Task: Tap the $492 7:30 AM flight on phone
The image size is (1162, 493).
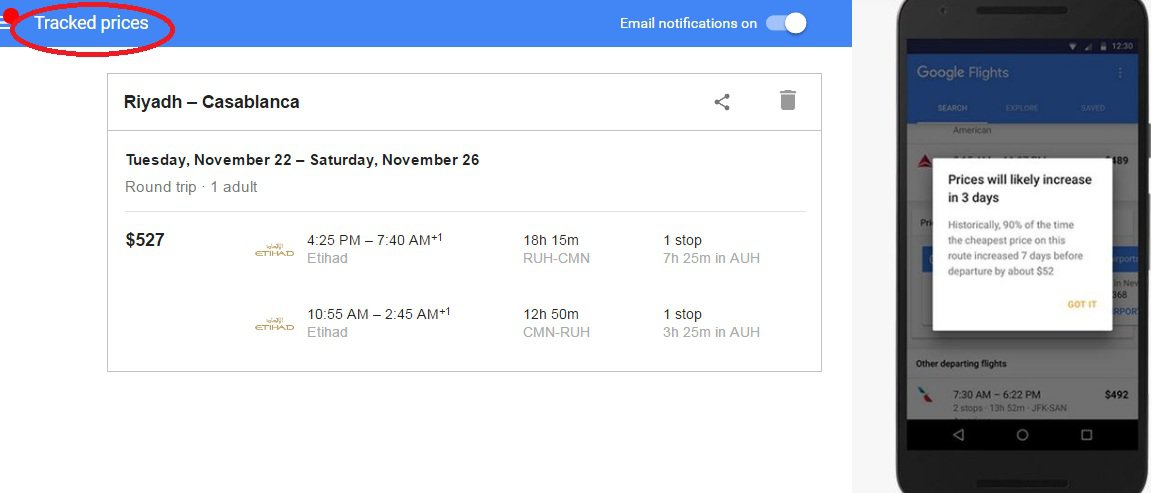Action: pyautogui.click(x=1020, y=400)
